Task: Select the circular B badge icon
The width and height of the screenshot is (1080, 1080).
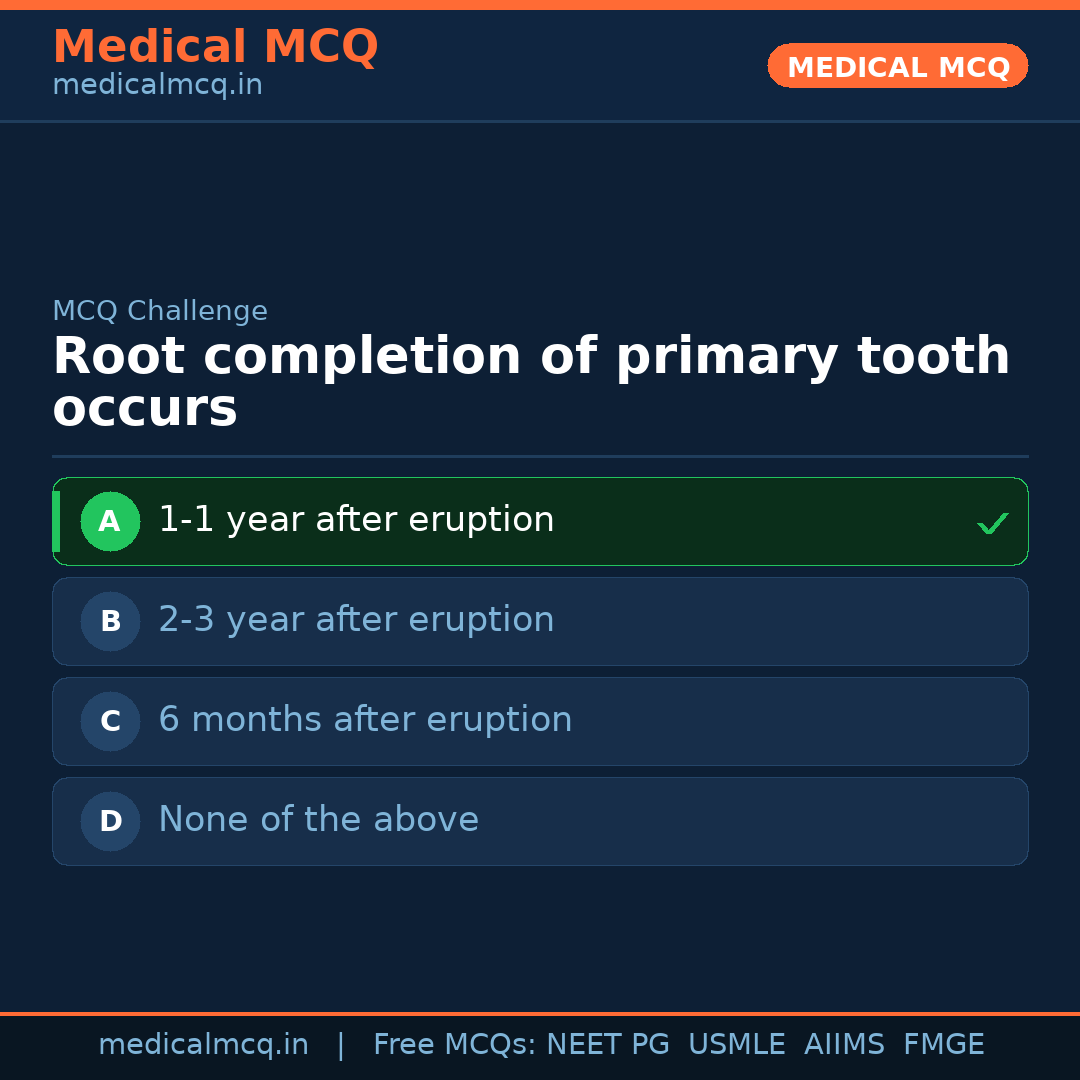Action: (x=110, y=621)
